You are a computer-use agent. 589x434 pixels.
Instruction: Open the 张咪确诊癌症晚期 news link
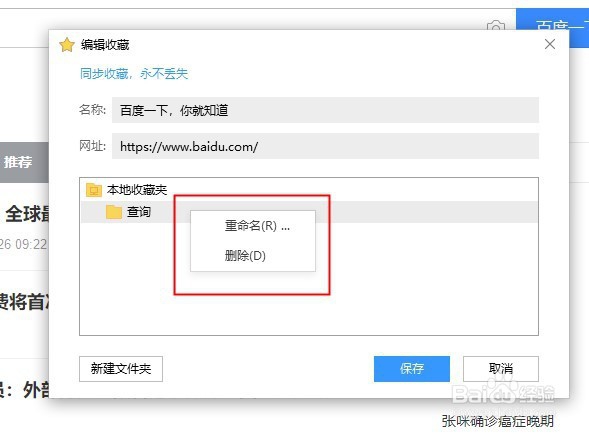pos(497,421)
